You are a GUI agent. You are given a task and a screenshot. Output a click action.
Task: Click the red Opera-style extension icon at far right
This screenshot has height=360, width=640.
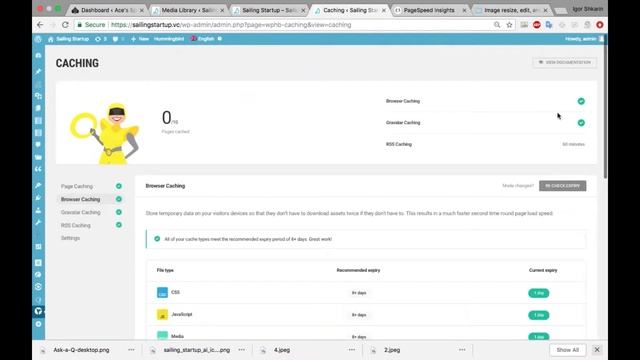point(600,25)
